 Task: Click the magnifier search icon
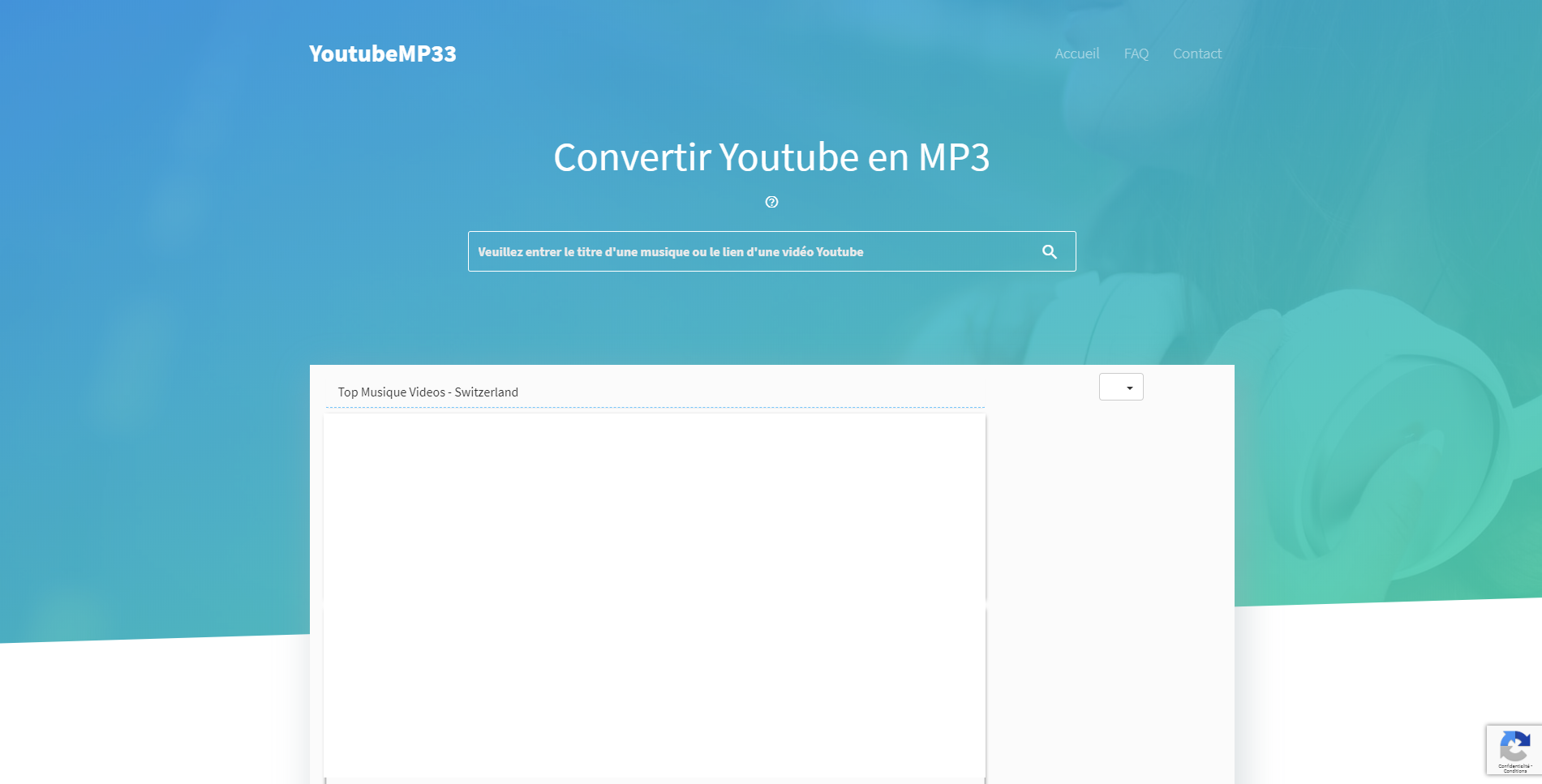[x=1049, y=251]
